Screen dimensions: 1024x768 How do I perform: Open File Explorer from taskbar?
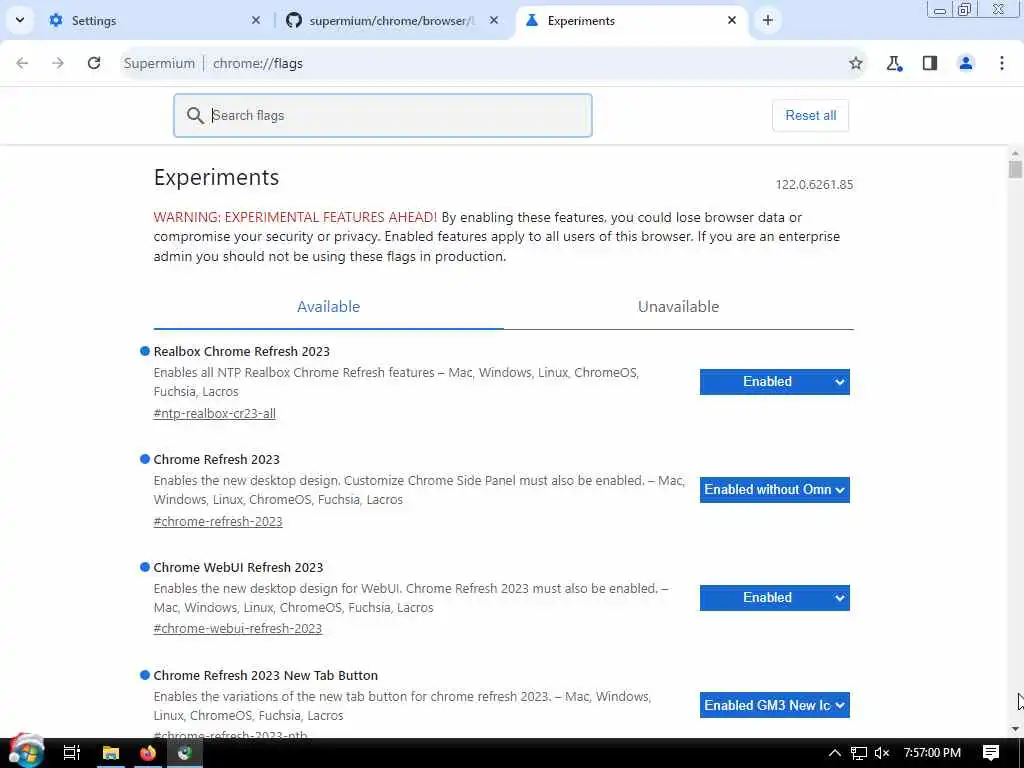110,753
